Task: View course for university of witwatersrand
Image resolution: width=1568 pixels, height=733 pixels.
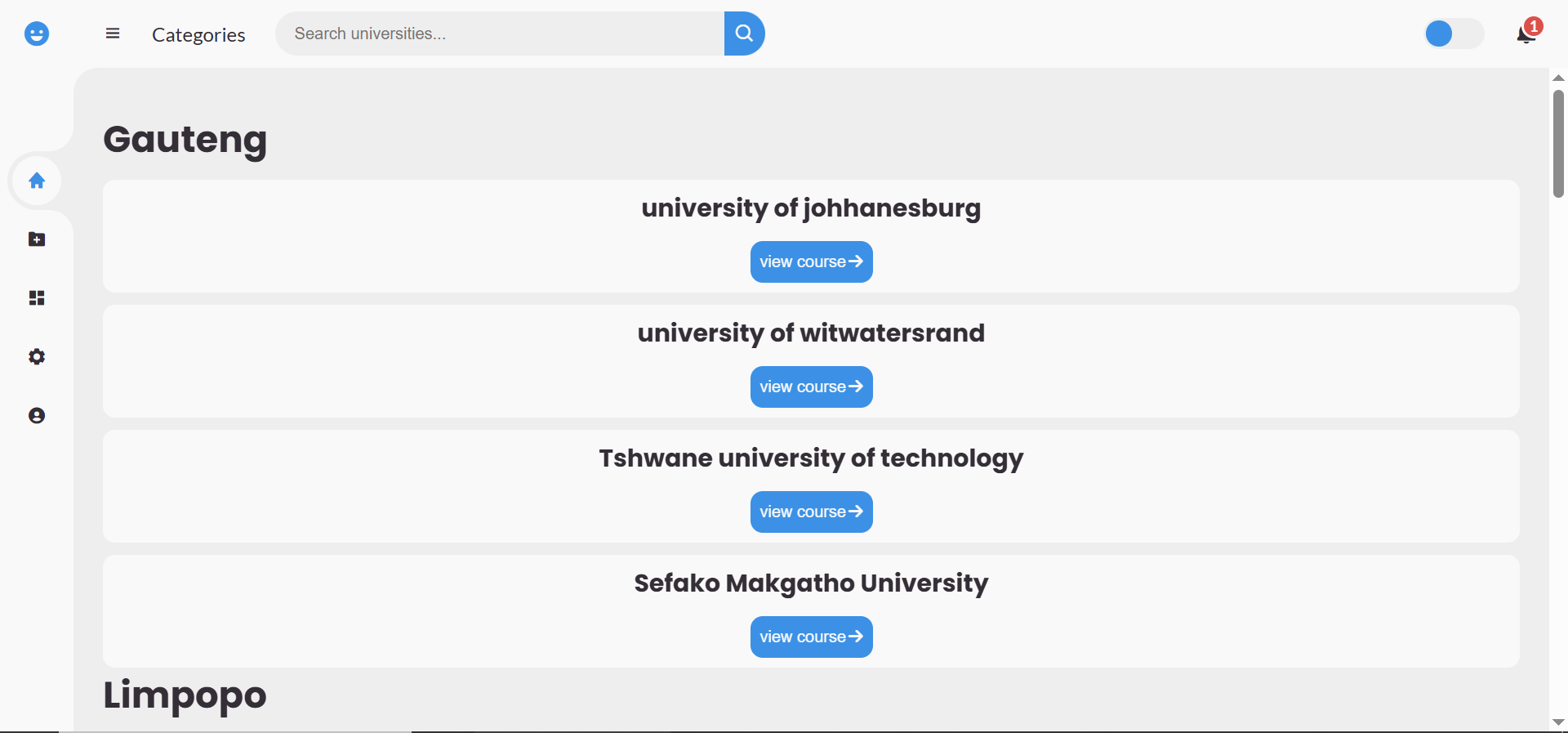Action: coord(811,387)
